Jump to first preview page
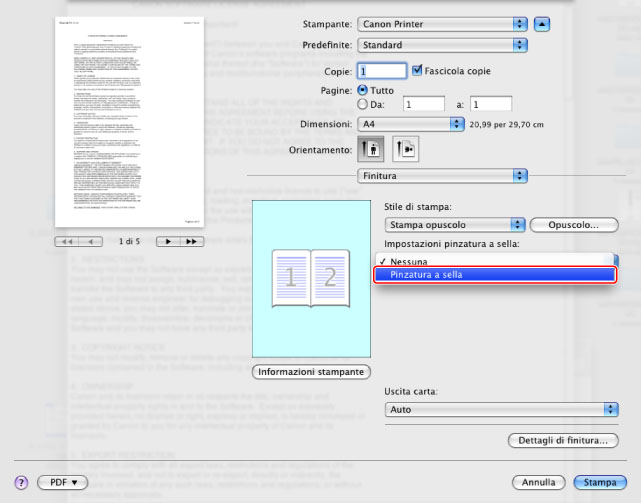Image resolution: width=641 pixels, height=503 pixels. pyautogui.click(x=66, y=241)
